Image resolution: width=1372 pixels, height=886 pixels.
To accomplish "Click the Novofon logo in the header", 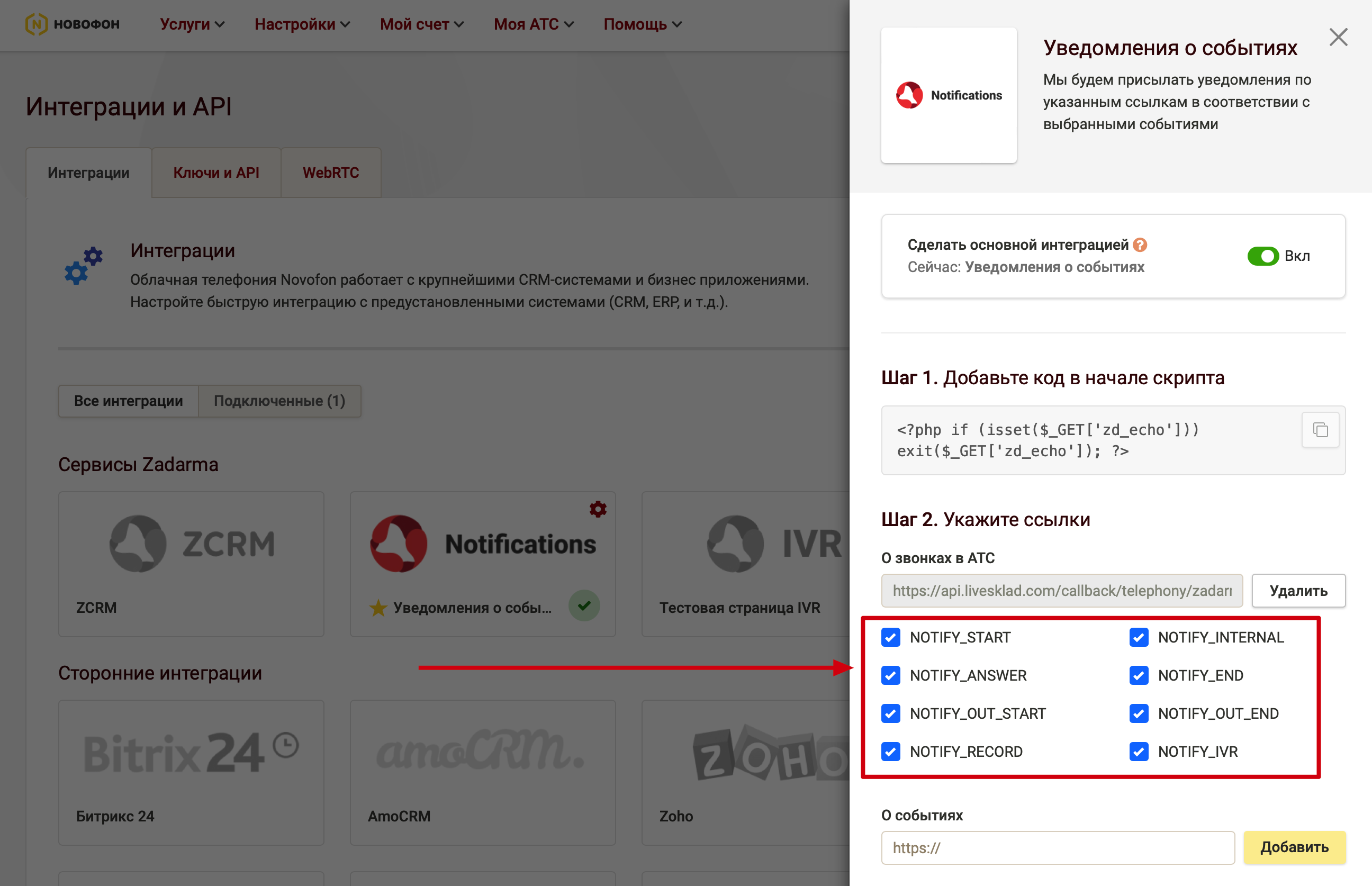I will coord(73,24).
